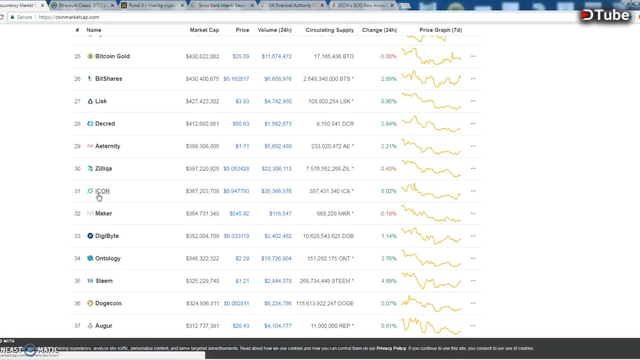The width and height of the screenshot is (640, 360).
Task: Click the Bitcoin Gold coin icon
Action: coord(90,56)
